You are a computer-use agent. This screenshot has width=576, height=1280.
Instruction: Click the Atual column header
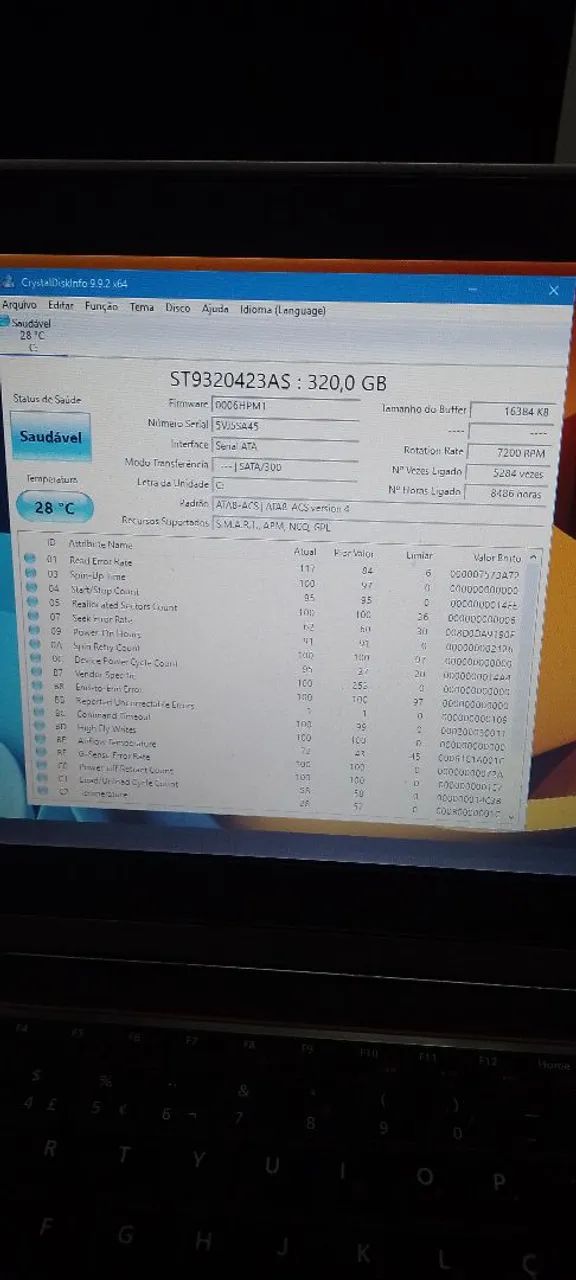tap(305, 551)
